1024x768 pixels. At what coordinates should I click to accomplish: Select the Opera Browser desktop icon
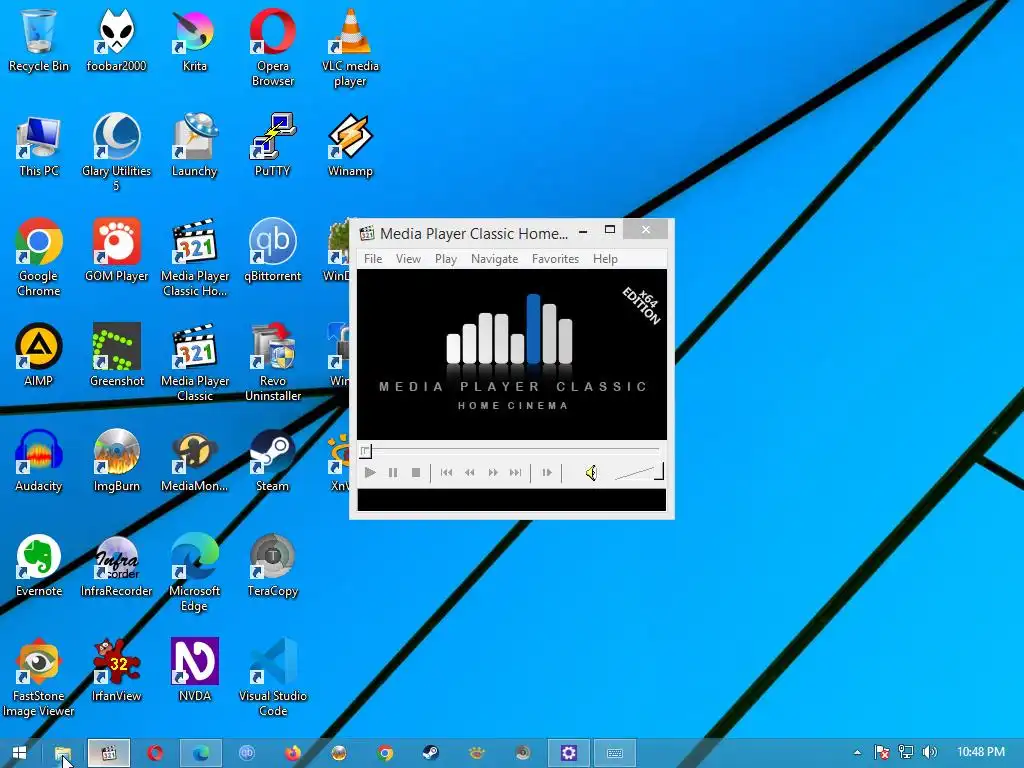pyautogui.click(x=272, y=48)
